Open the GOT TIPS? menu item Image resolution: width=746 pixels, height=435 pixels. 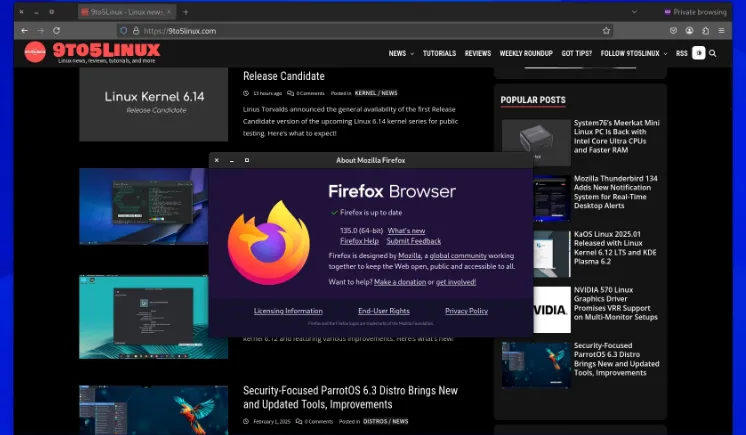[577, 53]
